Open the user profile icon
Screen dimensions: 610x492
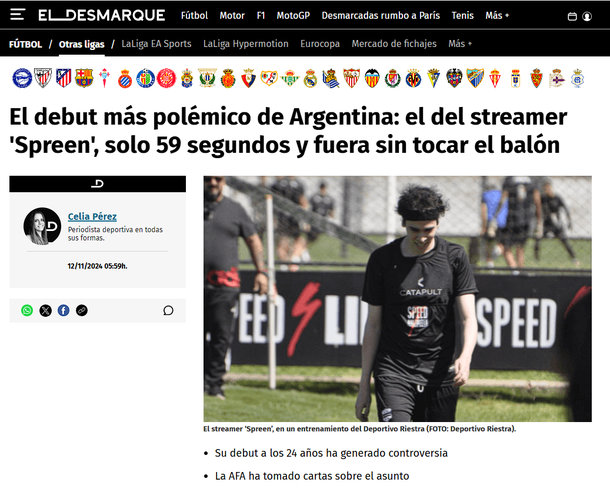[587, 16]
